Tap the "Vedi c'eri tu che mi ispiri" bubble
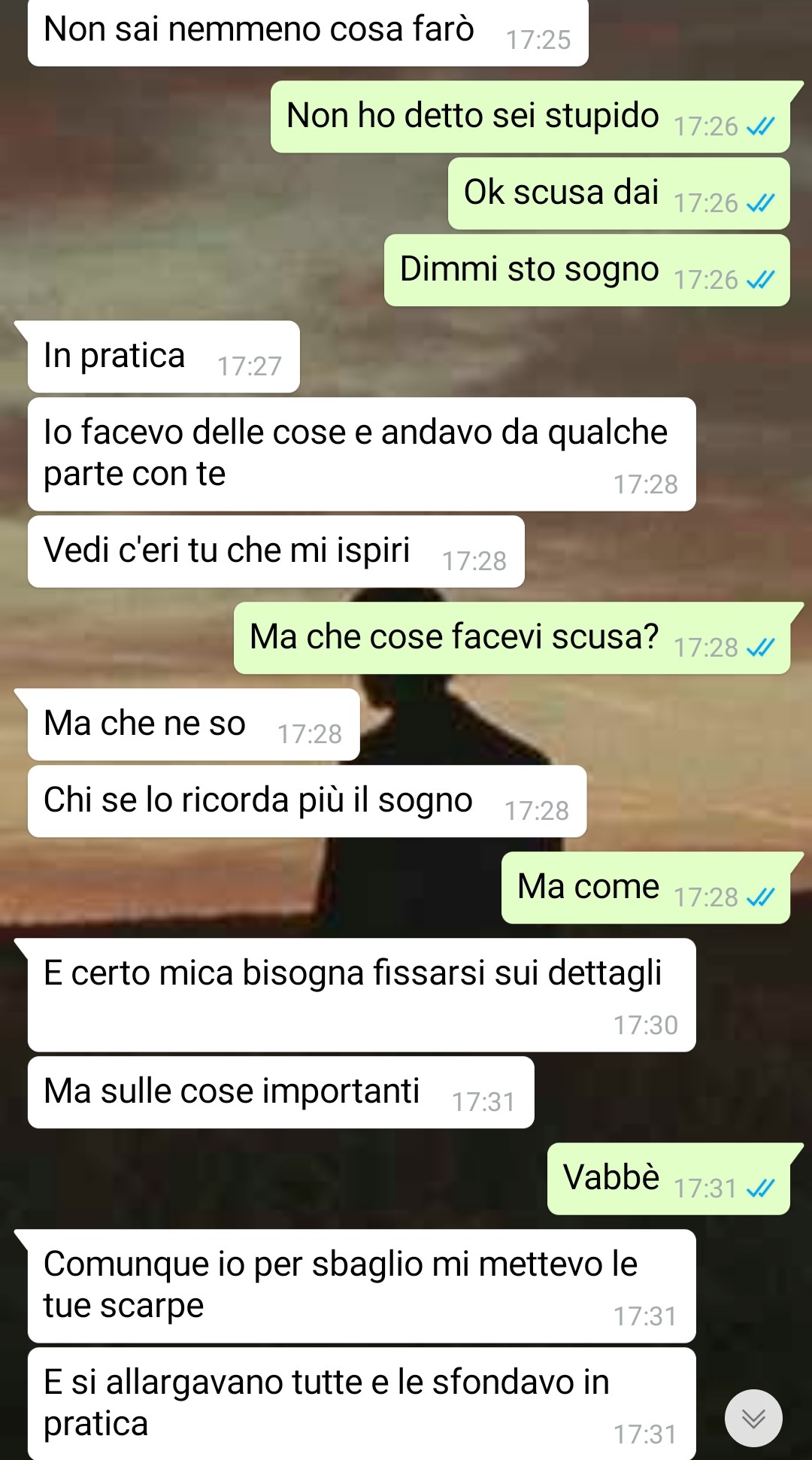 (x=276, y=551)
